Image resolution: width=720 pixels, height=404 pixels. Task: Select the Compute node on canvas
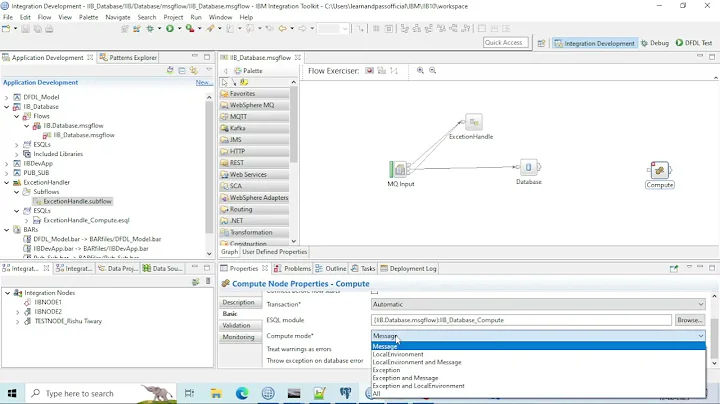660,170
